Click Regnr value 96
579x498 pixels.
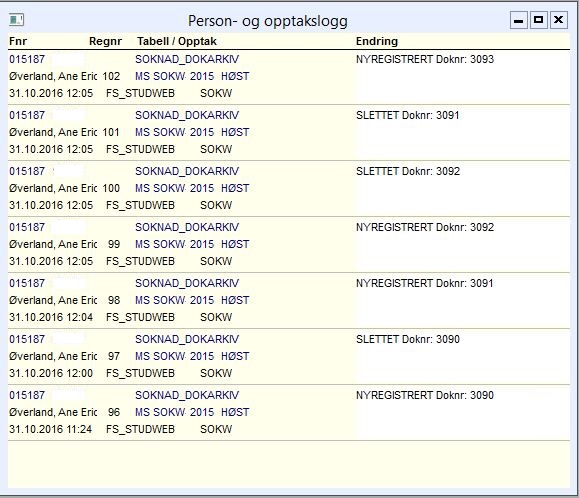pos(114,412)
